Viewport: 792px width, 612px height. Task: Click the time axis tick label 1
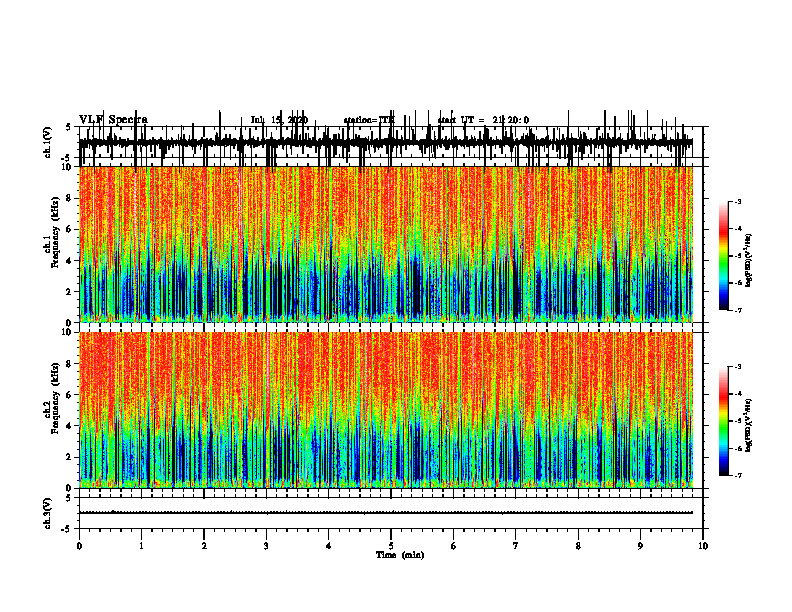141,546
